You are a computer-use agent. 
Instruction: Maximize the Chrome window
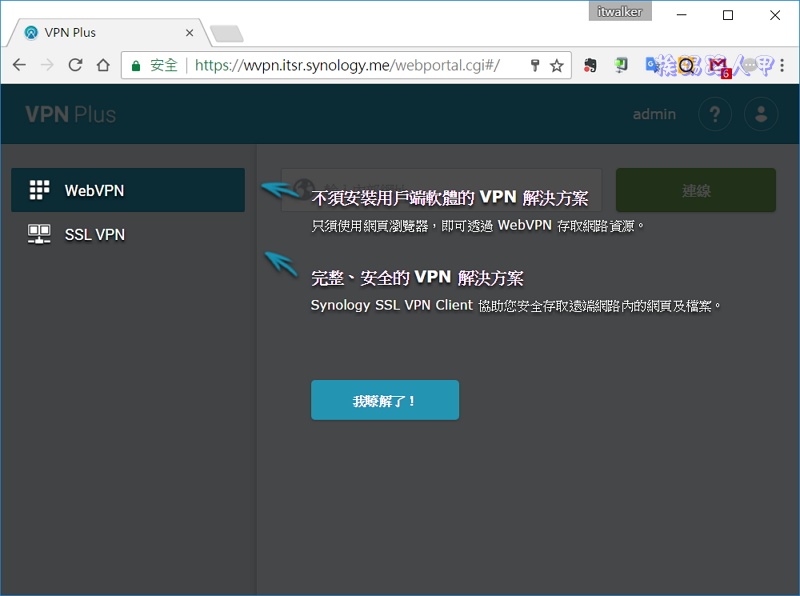(x=728, y=15)
